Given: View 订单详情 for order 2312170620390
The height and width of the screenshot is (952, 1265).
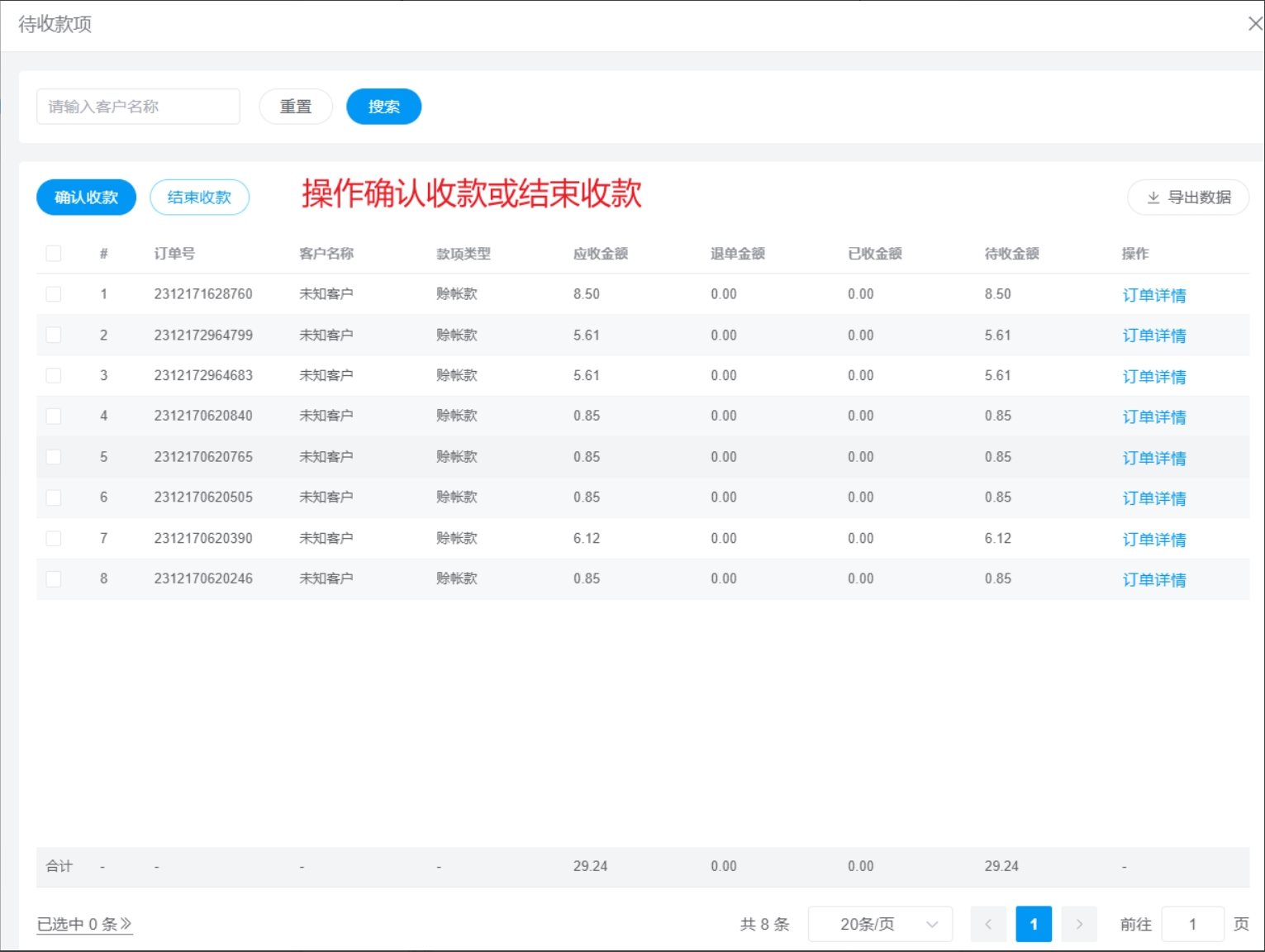Looking at the screenshot, I should click(1153, 539).
